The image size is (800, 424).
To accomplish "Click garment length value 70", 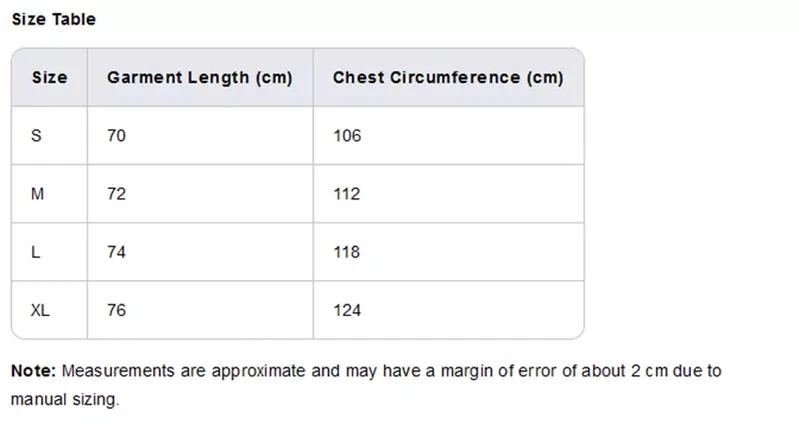I will coord(116,136).
